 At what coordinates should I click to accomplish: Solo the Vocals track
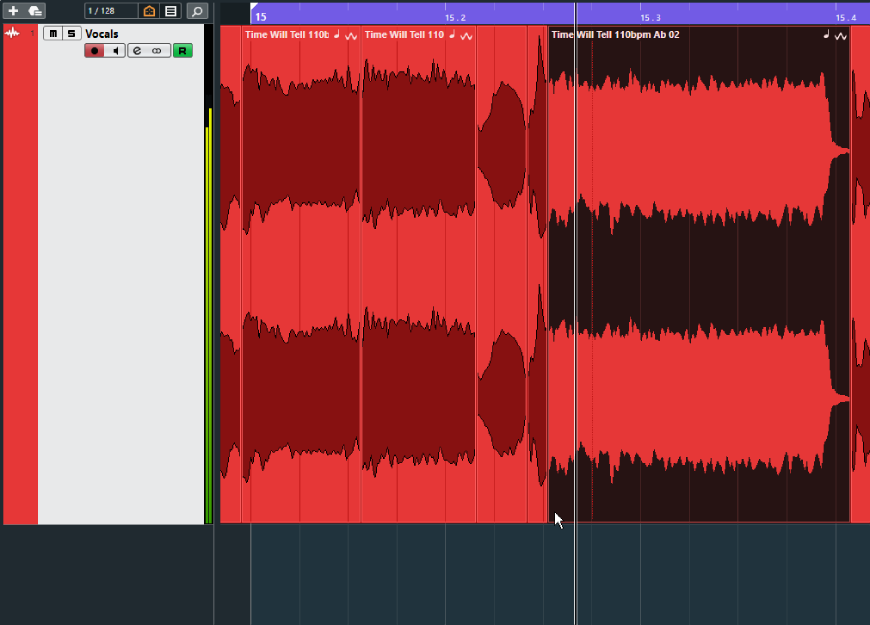coord(71,34)
